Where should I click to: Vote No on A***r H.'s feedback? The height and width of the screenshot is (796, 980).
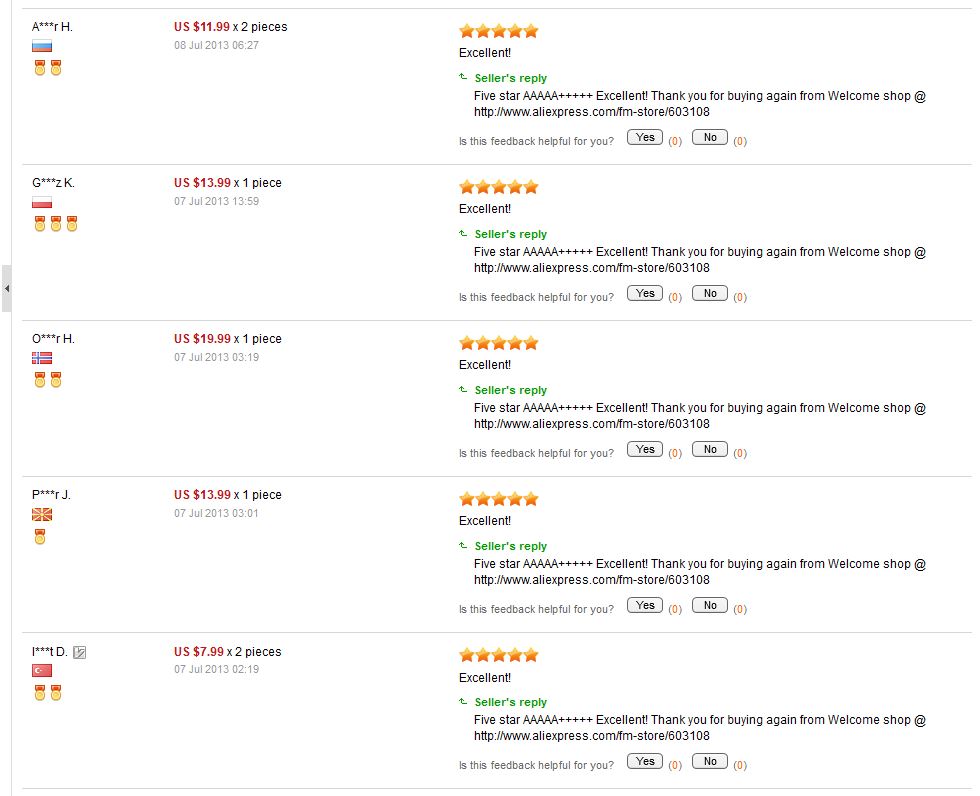(x=710, y=137)
